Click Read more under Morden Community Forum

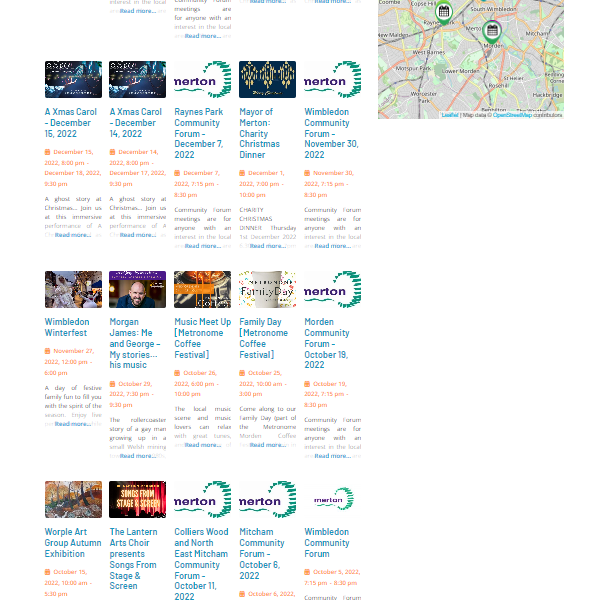[333, 456]
